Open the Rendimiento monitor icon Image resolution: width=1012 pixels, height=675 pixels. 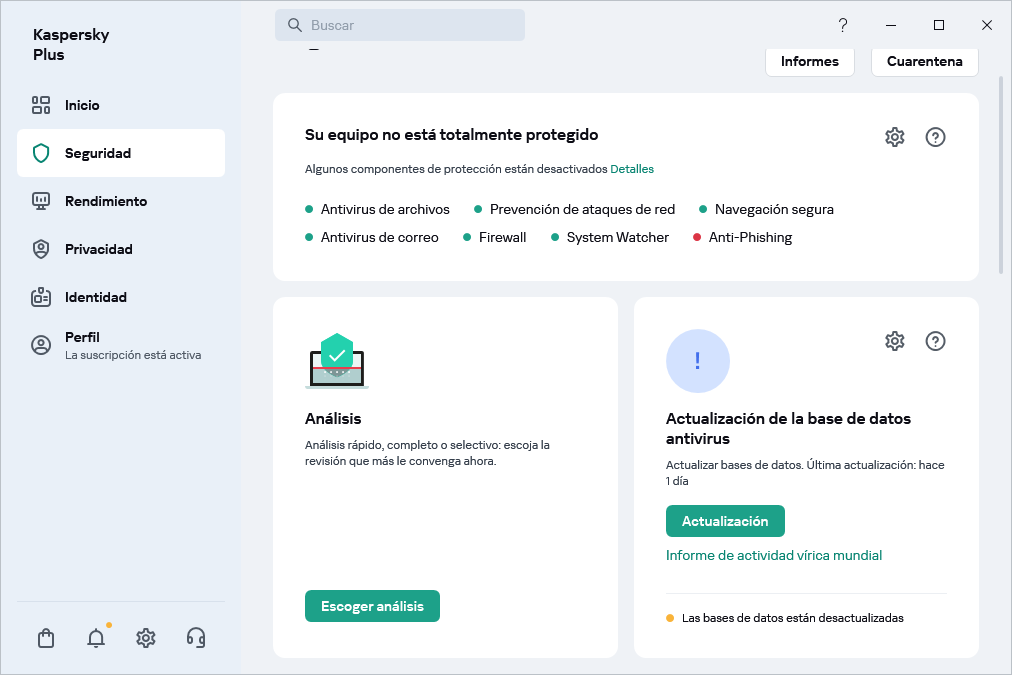click(x=41, y=200)
